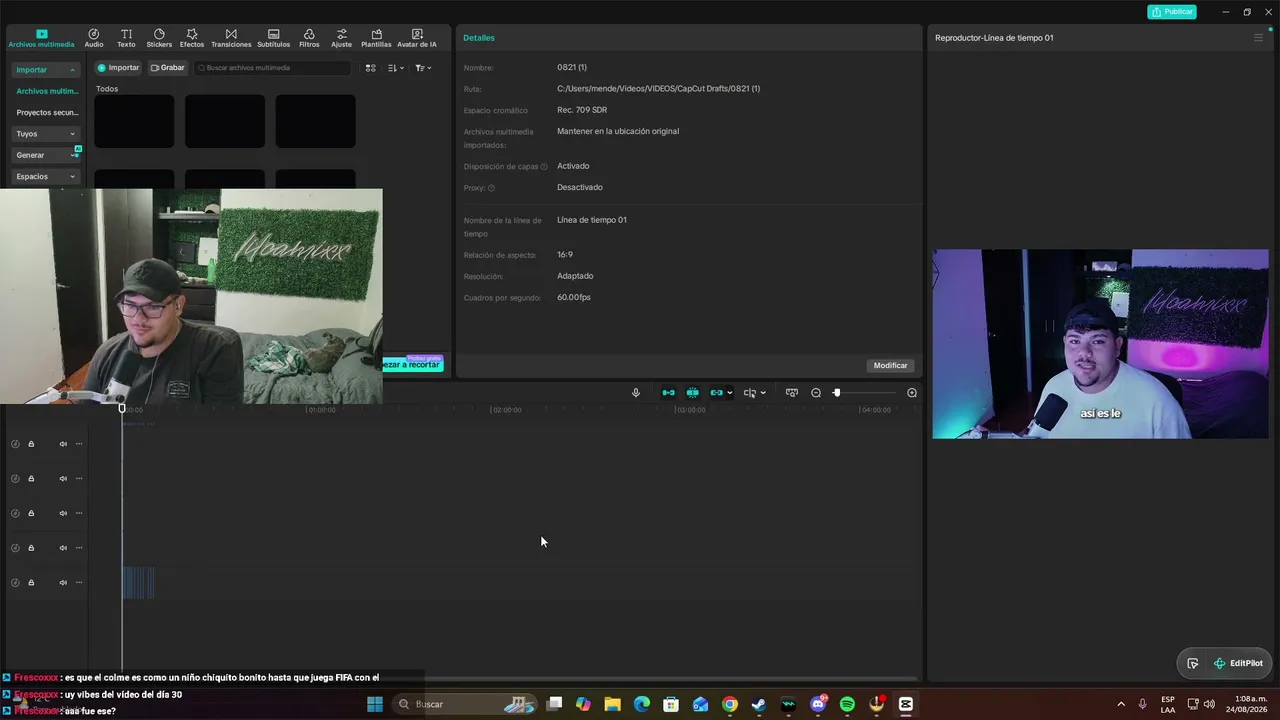The width and height of the screenshot is (1280, 720).
Task: Click the Buscar archivos multimedia search field
Action: pos(273,68)
